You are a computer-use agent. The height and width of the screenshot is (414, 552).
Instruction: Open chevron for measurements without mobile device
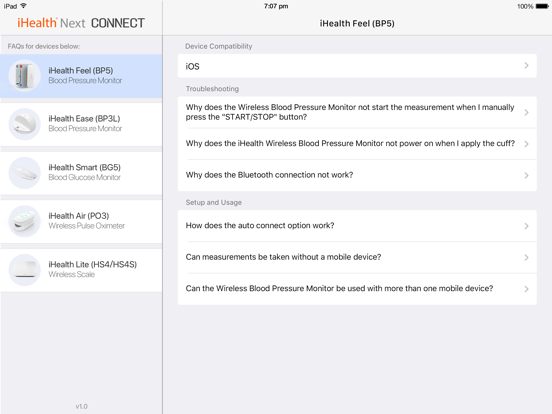(526, 258)
